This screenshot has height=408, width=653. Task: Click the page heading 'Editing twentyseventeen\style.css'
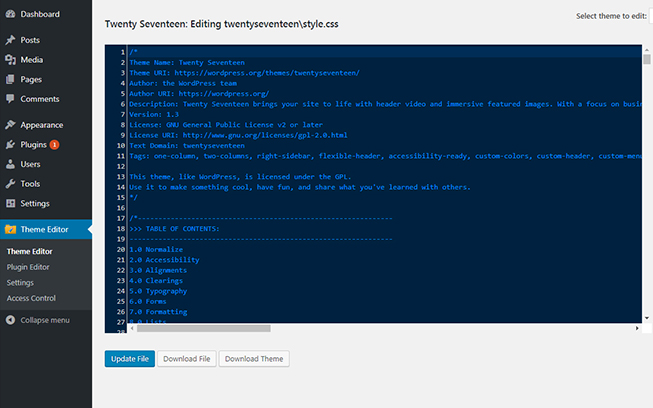pos(264,24)
